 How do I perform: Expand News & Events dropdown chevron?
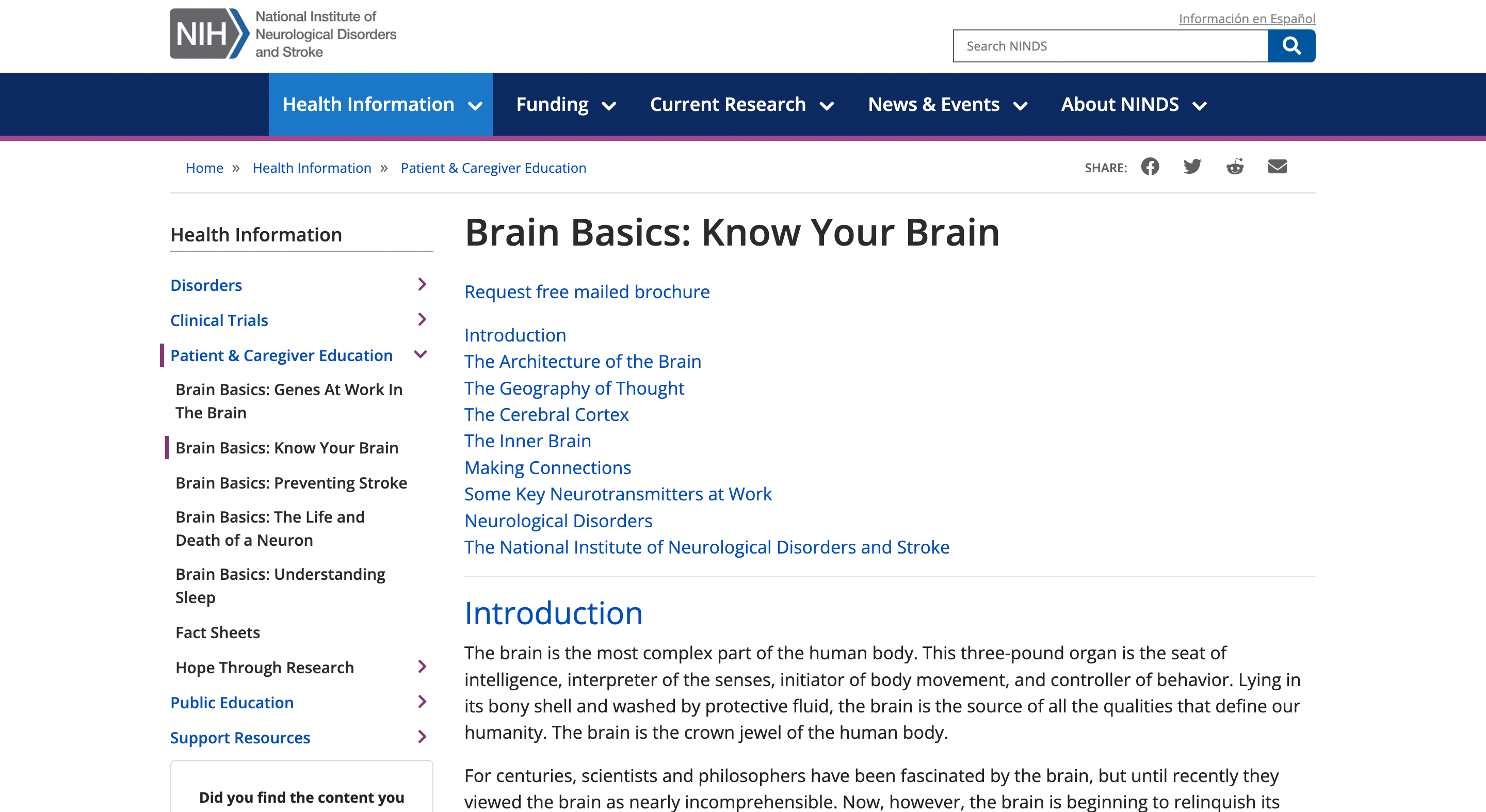[x=1021, y=106]
